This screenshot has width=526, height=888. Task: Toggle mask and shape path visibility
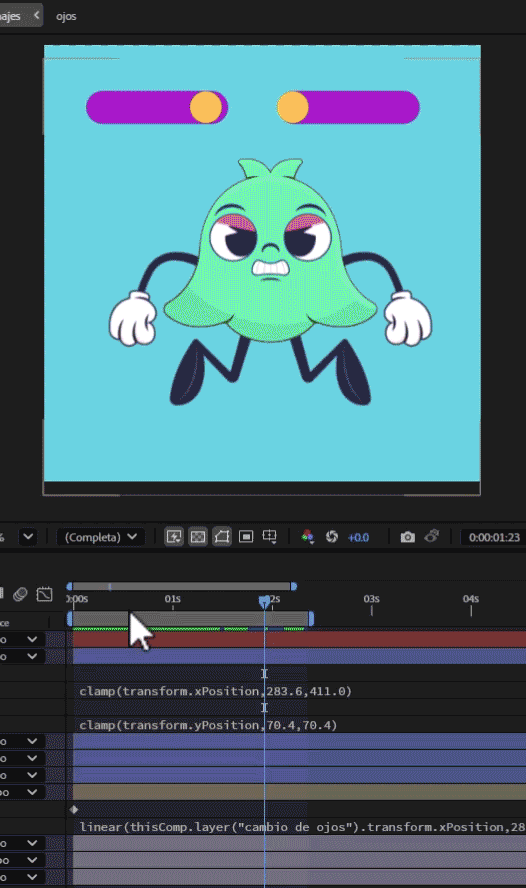point(222,536)
